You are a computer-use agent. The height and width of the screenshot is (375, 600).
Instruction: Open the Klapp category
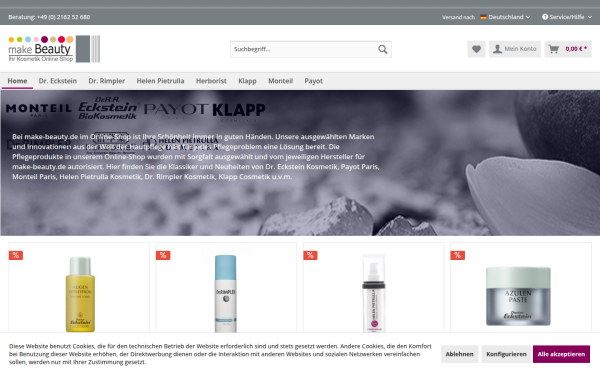pos(247,81)
